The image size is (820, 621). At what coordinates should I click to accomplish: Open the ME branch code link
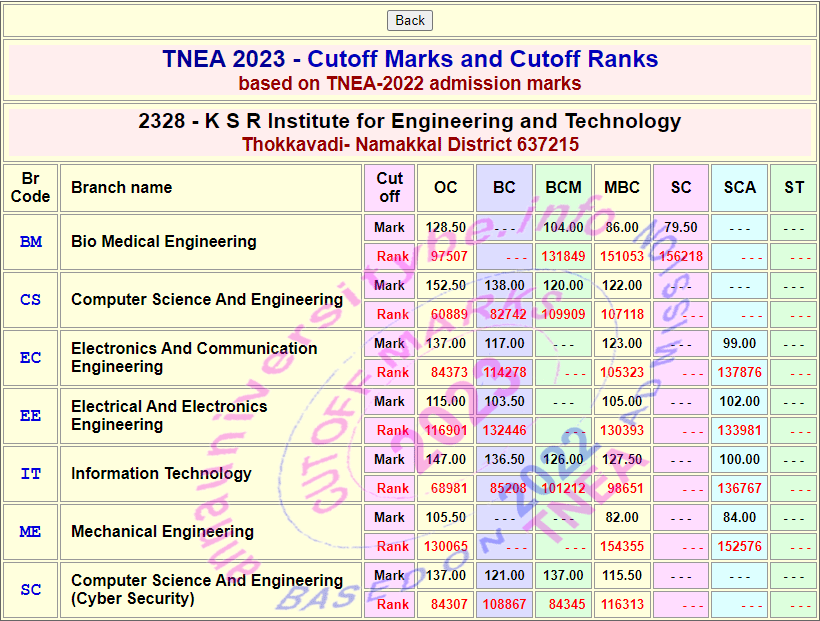pyautogui.click(x=30, y=532)
